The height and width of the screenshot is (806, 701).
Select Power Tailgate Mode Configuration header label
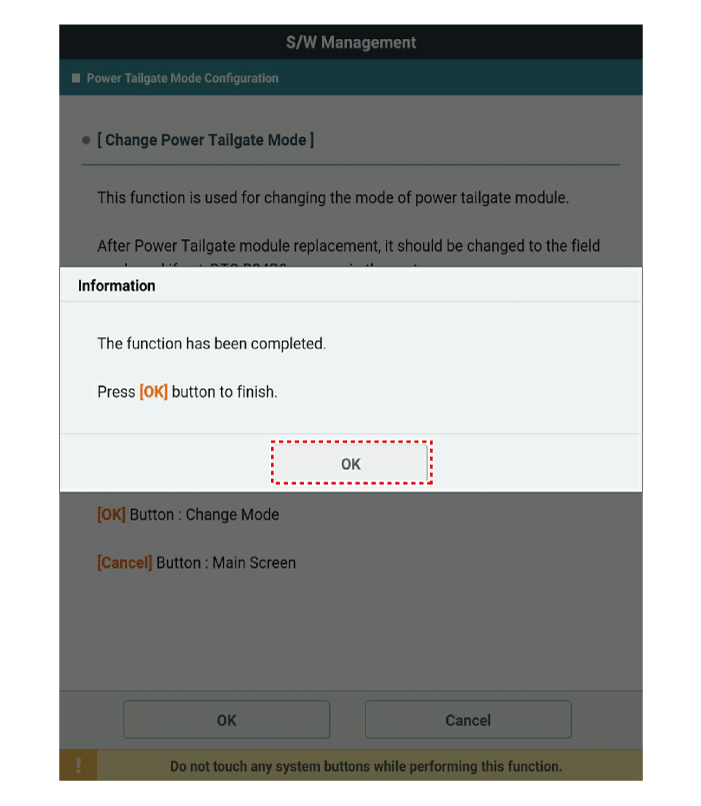[x=182, y=78]
